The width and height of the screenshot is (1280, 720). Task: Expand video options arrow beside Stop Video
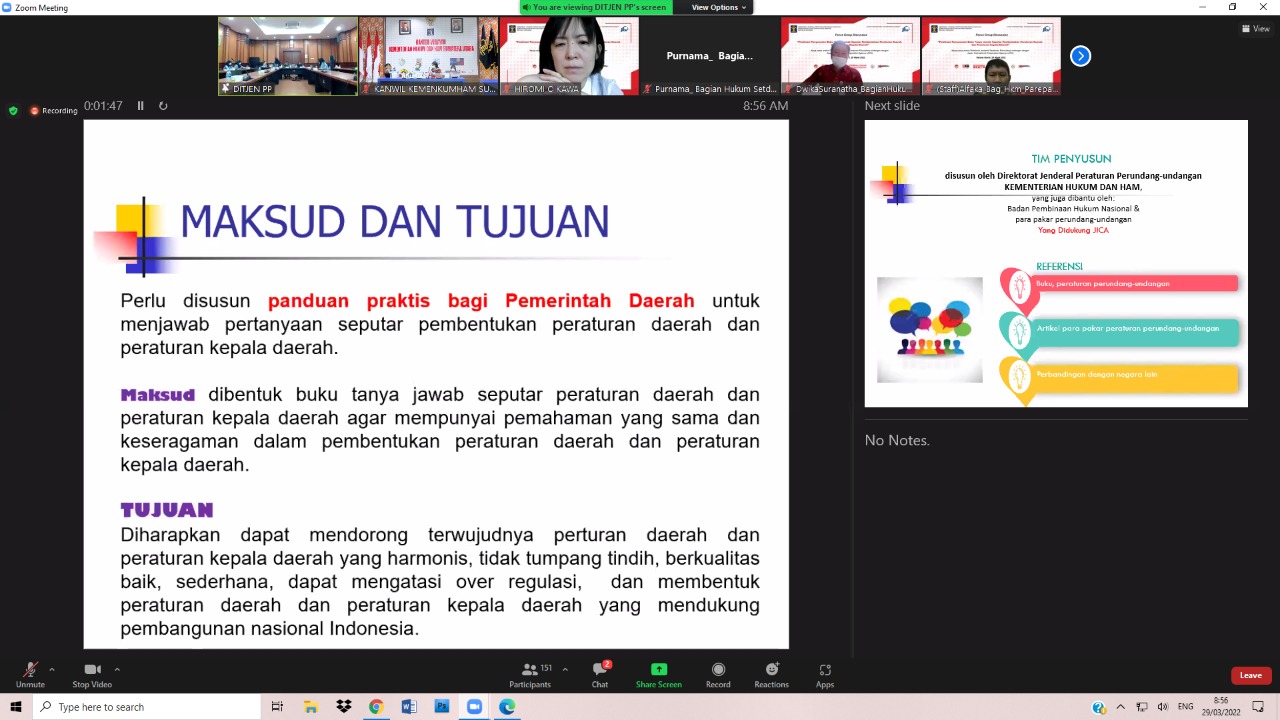point(117,669)
